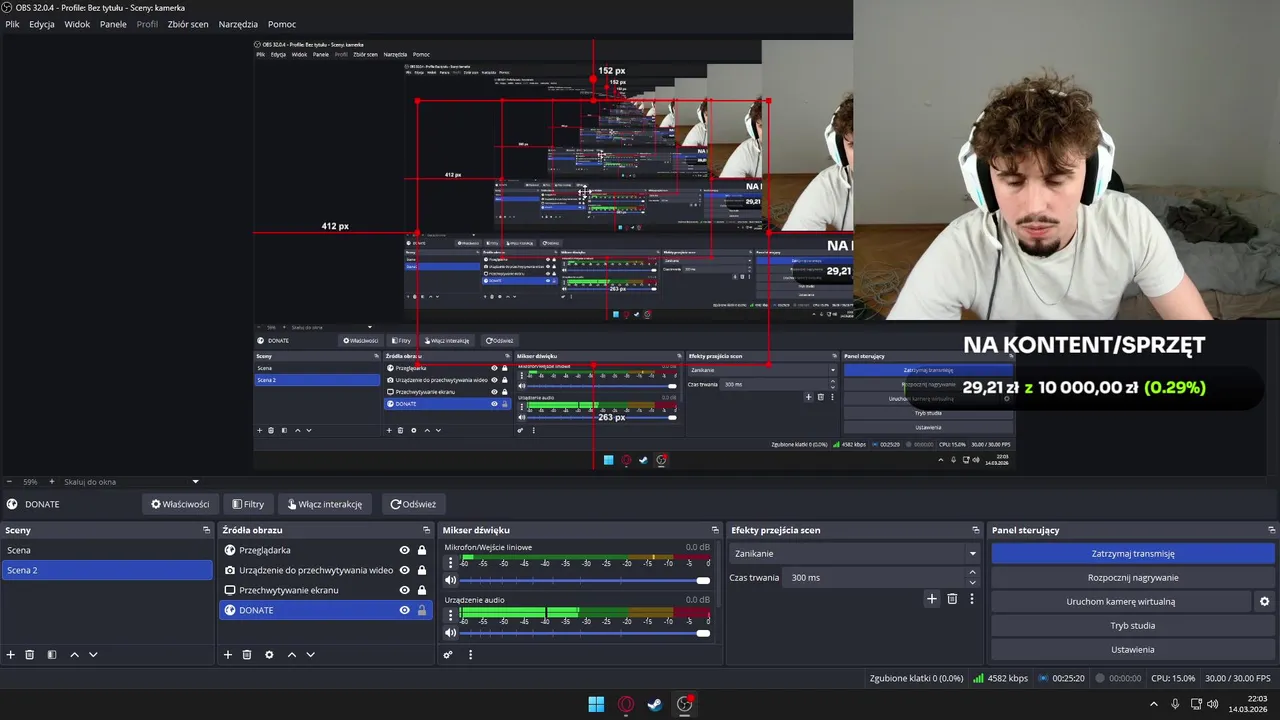
Task: Open scene filters icon in Sceny panel
Action: (x=52, y=655)
